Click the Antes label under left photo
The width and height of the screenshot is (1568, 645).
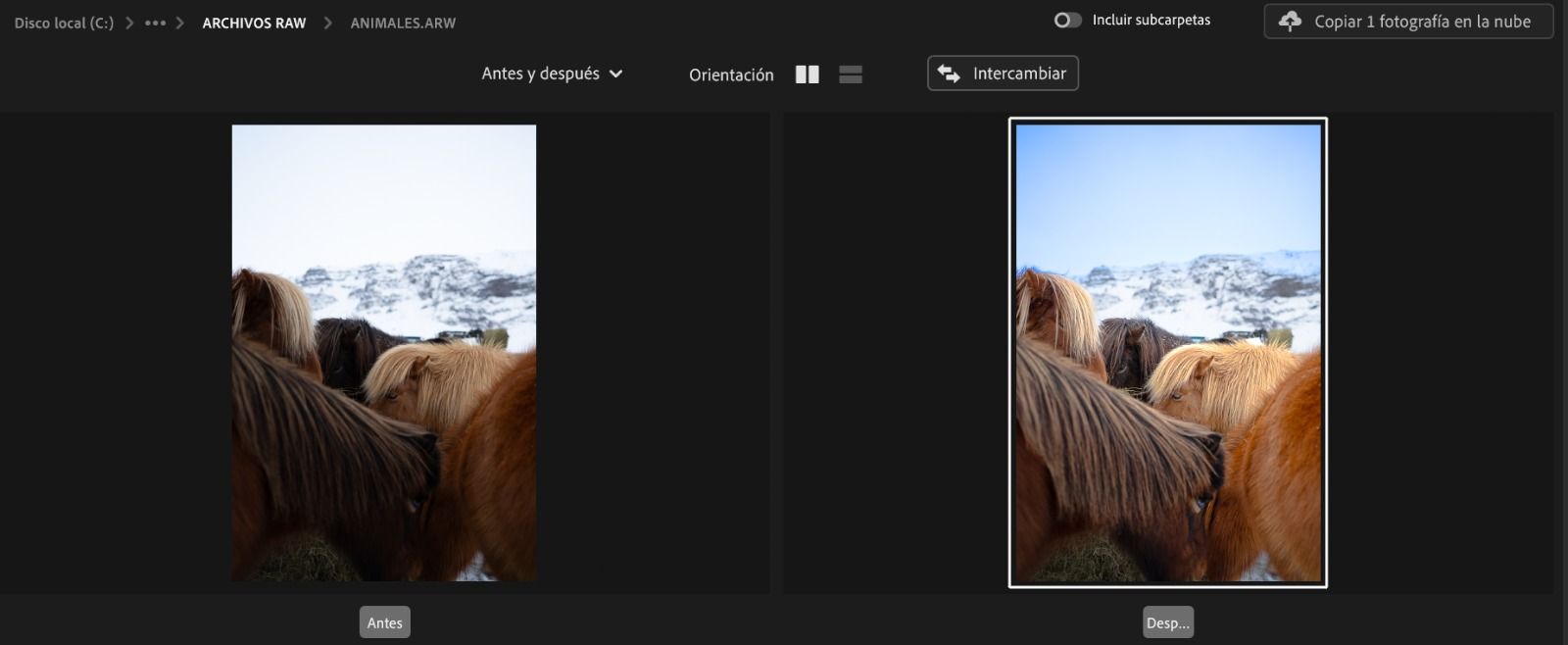384,622
